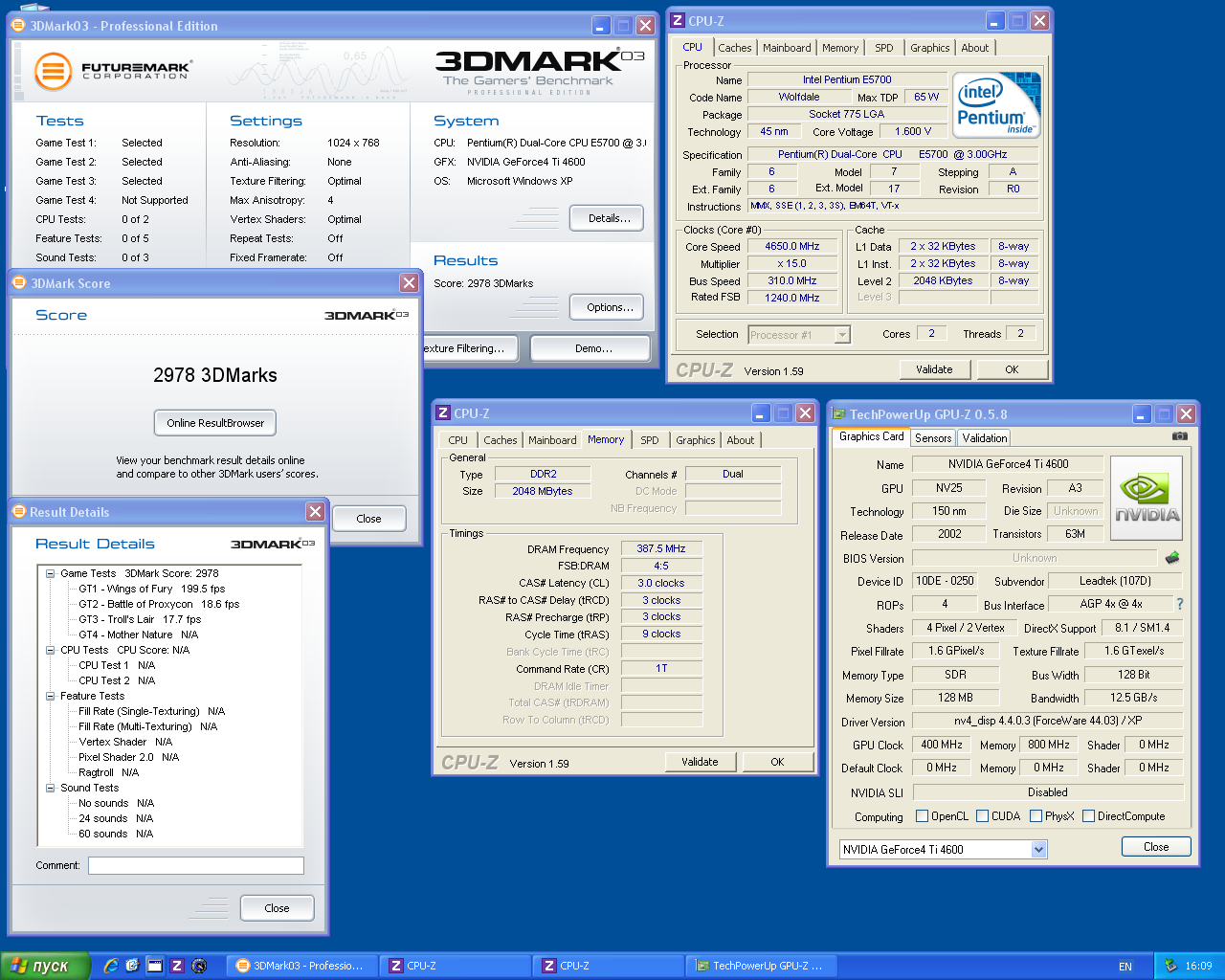This screenshot has height=980, width=1225.
Task: Click the EN language indicator
Action: click(x=1125, y=967)
